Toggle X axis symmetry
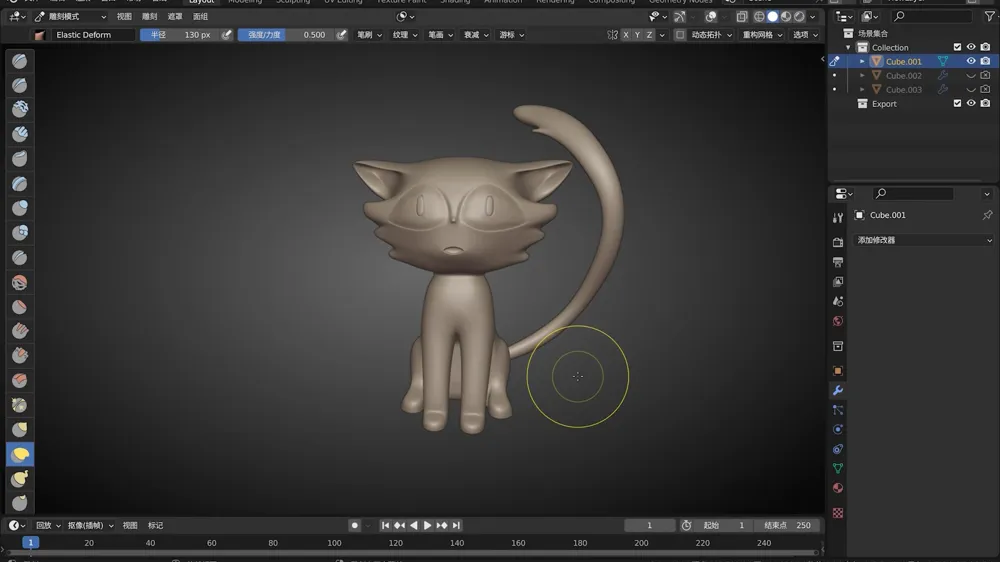The width and height of the screenshot is (1000, 562). (626, 35)
